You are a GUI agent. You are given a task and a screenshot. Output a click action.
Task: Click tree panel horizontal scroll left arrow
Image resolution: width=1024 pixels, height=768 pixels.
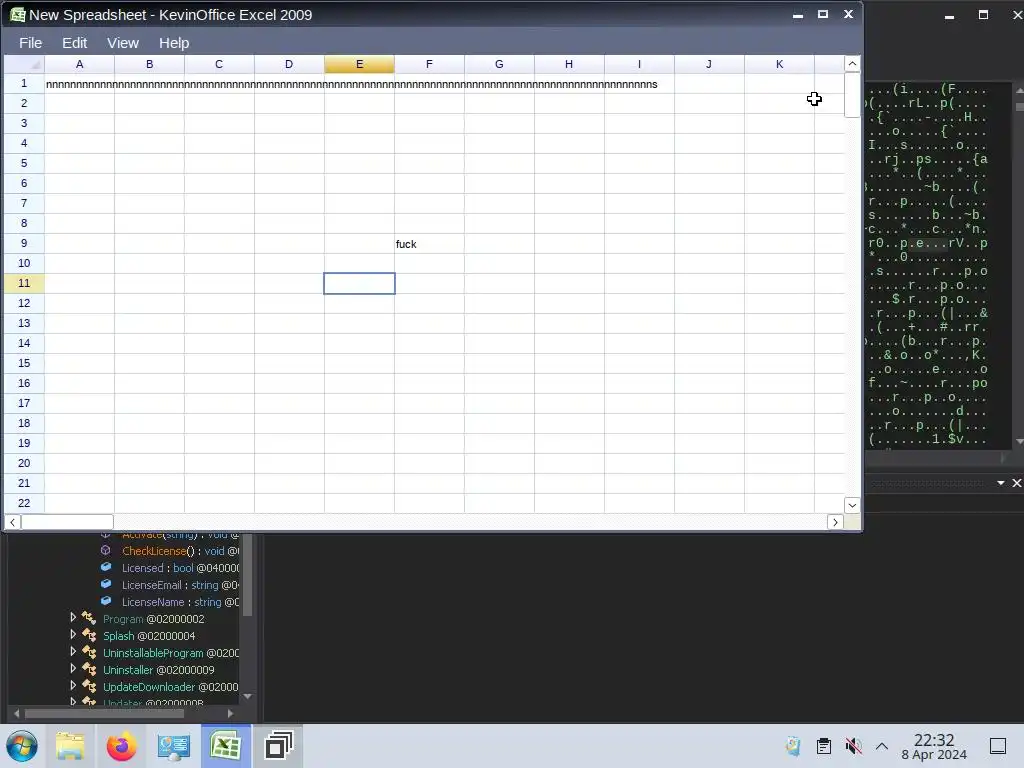pos(16,714)
